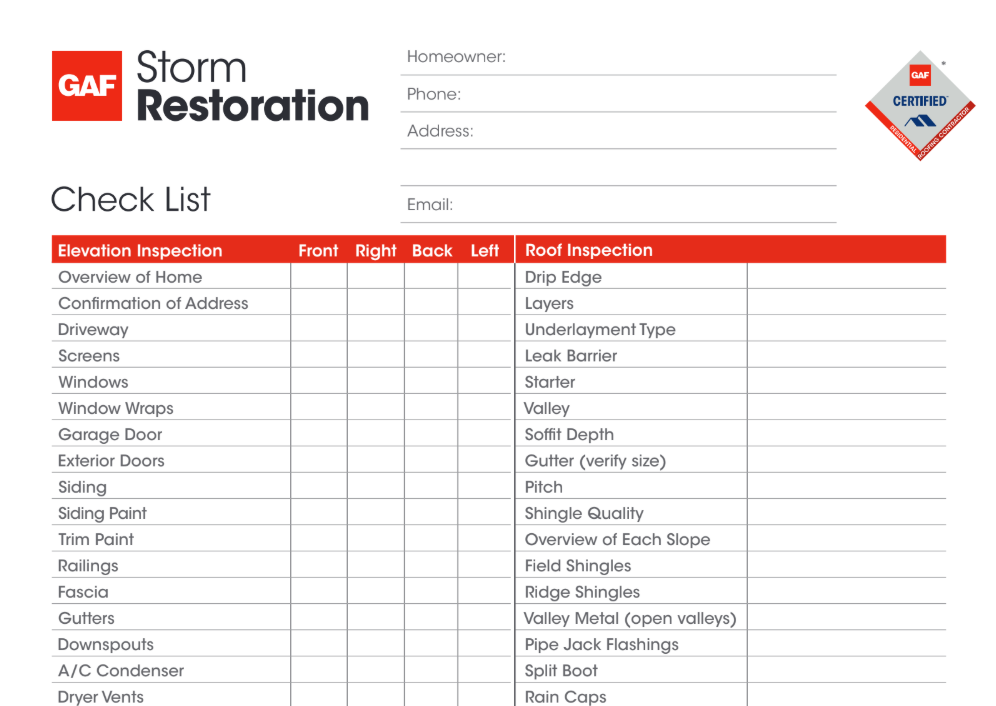This screenshot has width=996, height=706.
Task: Select the Overview of Home row label
Action: 130,277
